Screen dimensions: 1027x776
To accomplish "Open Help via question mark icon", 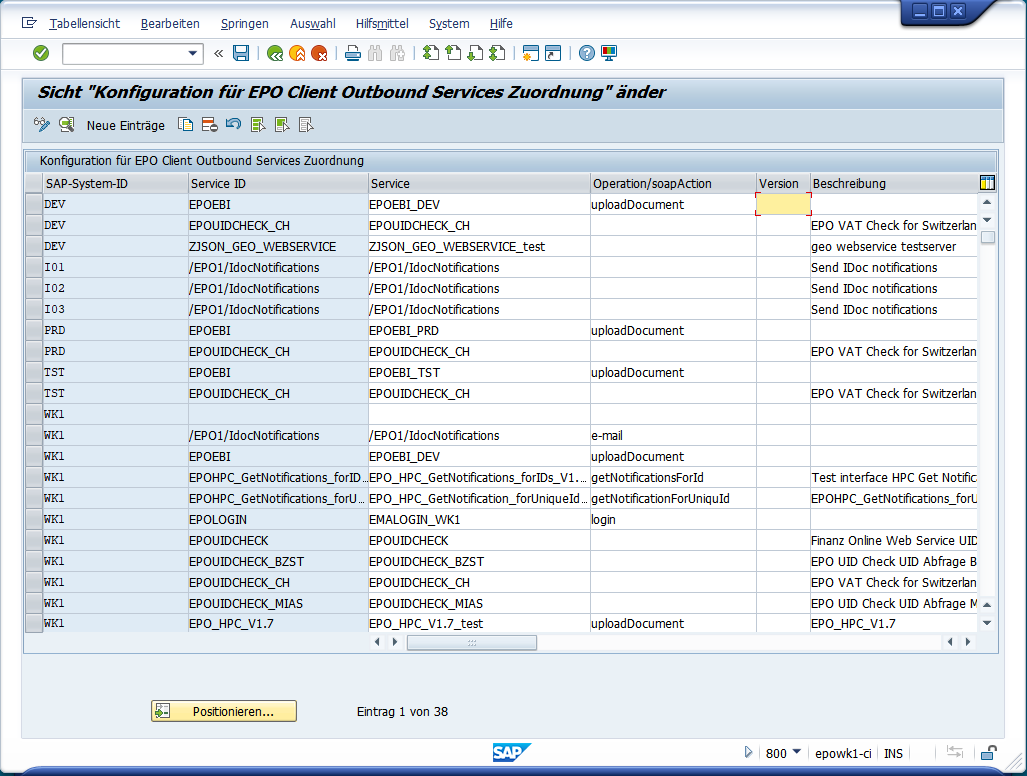I will coord(587,53).
